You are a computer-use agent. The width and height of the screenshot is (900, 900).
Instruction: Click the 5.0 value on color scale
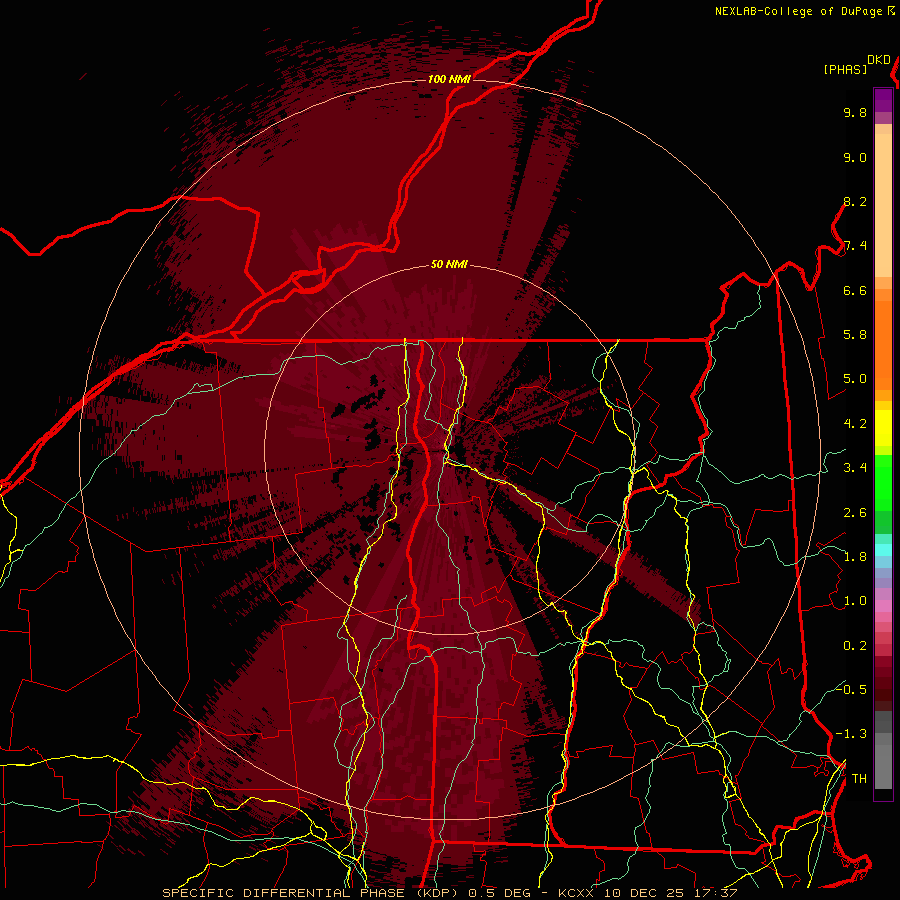point(855,379)
